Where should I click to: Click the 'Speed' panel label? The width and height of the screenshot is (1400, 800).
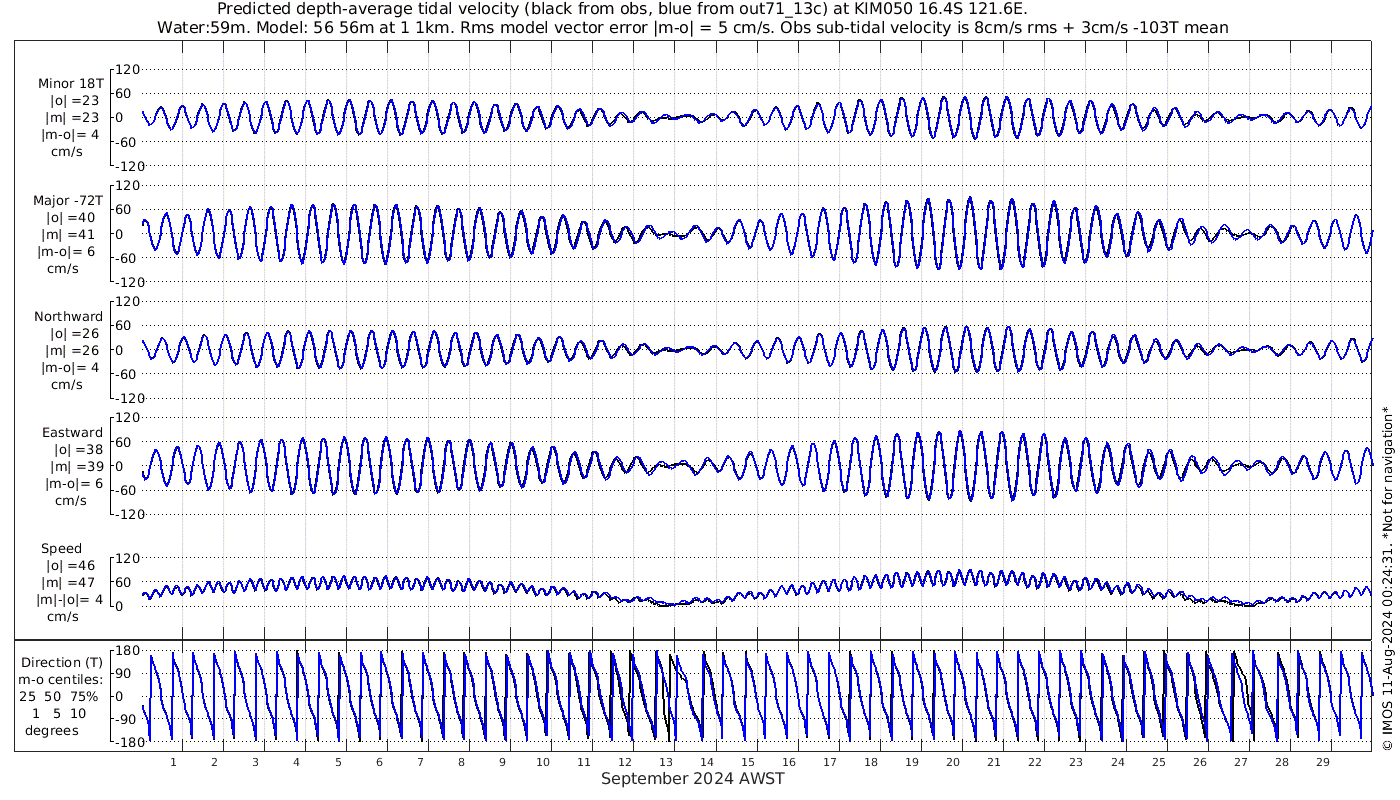click(x=61, y=548)
